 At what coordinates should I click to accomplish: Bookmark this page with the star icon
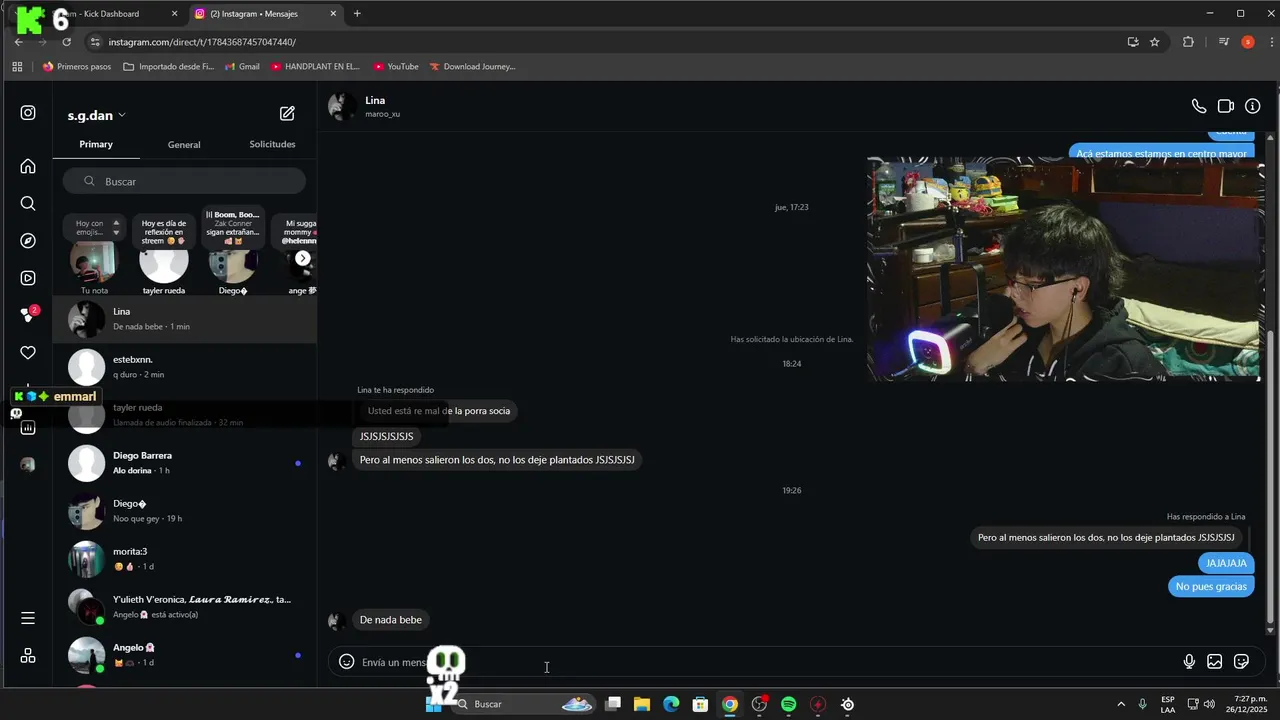[1155, 42]
